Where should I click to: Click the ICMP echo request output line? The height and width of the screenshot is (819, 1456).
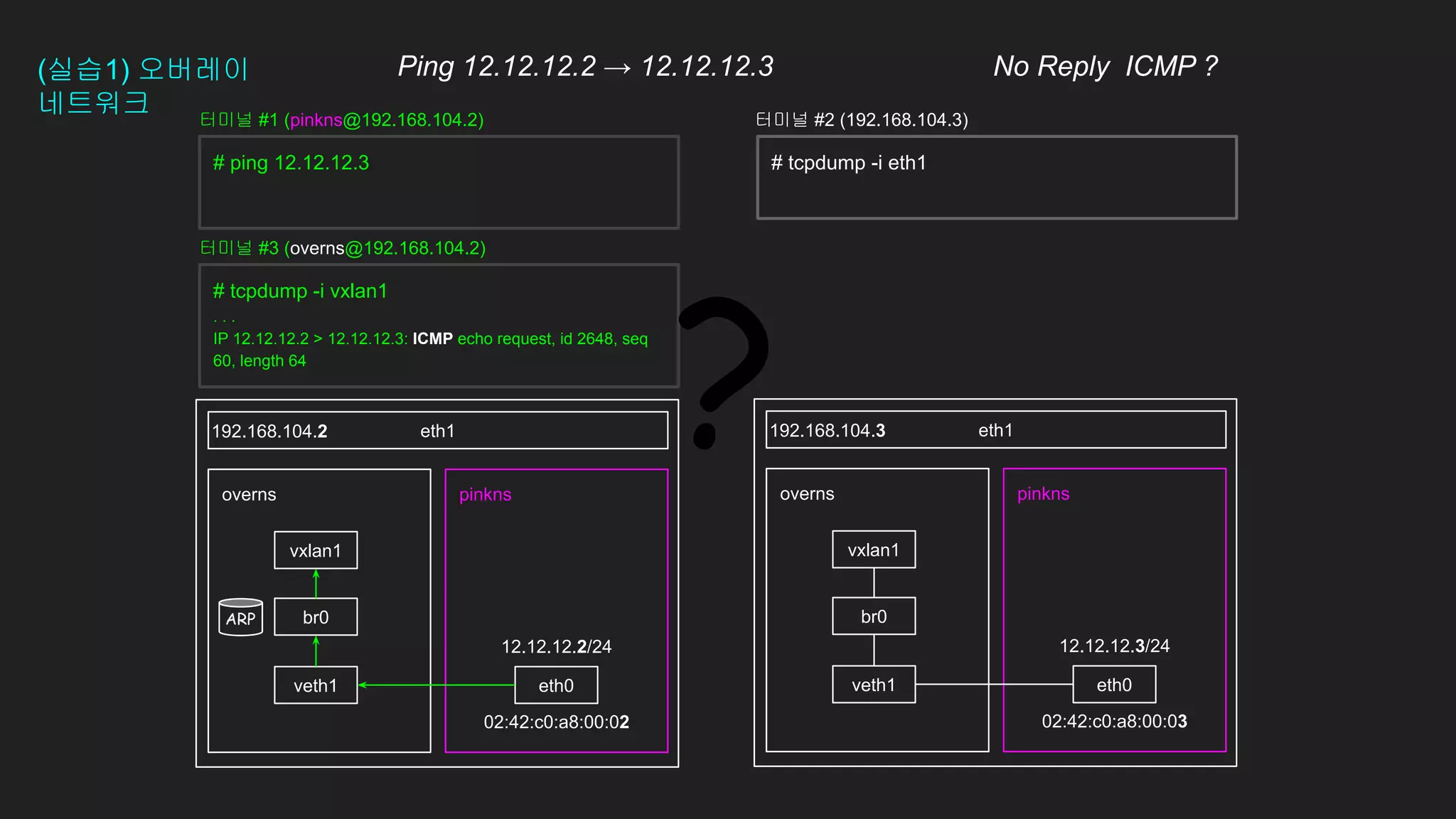430,339
